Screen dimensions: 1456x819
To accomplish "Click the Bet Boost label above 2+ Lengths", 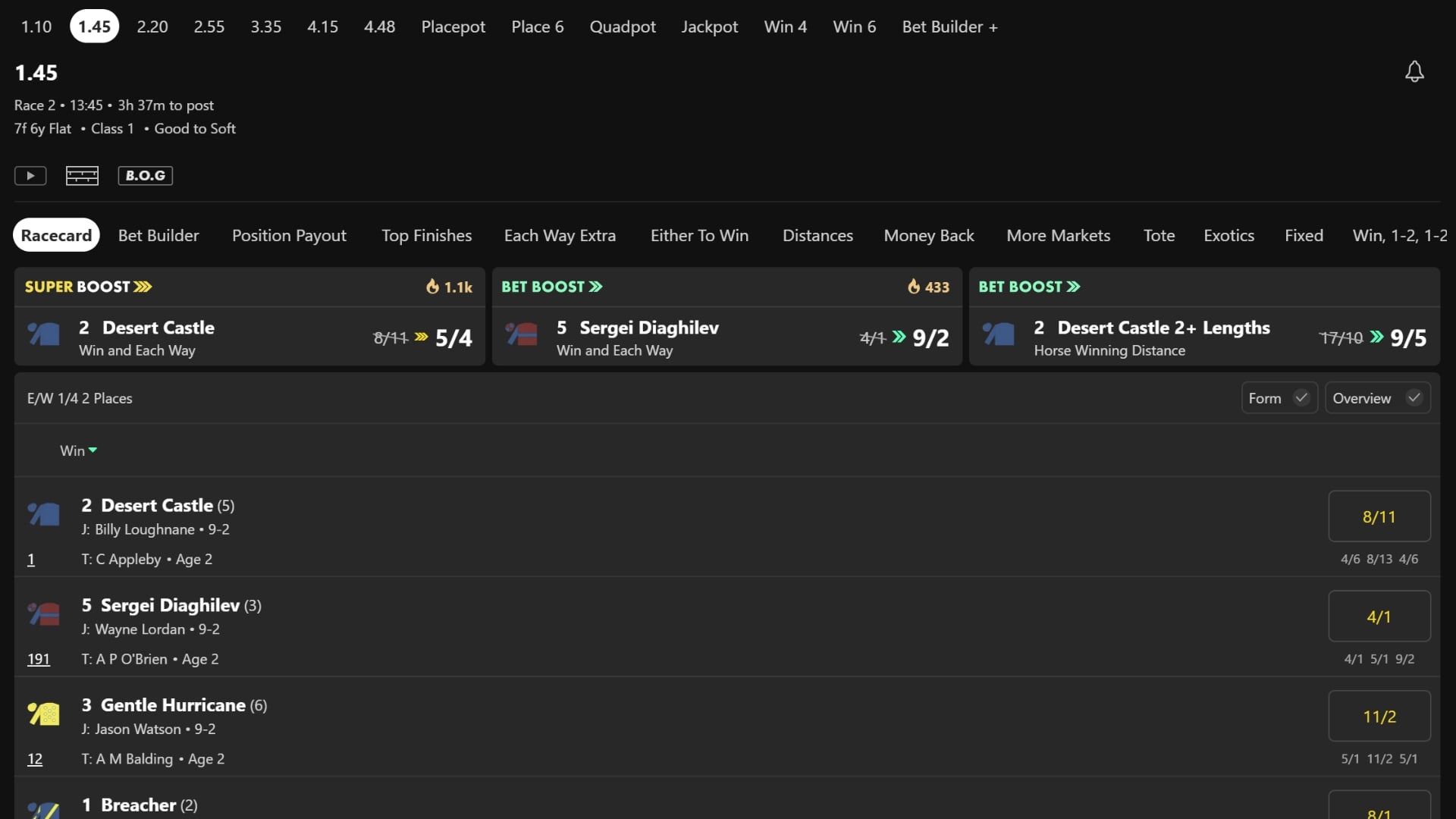I will (x=1029, y=287).
